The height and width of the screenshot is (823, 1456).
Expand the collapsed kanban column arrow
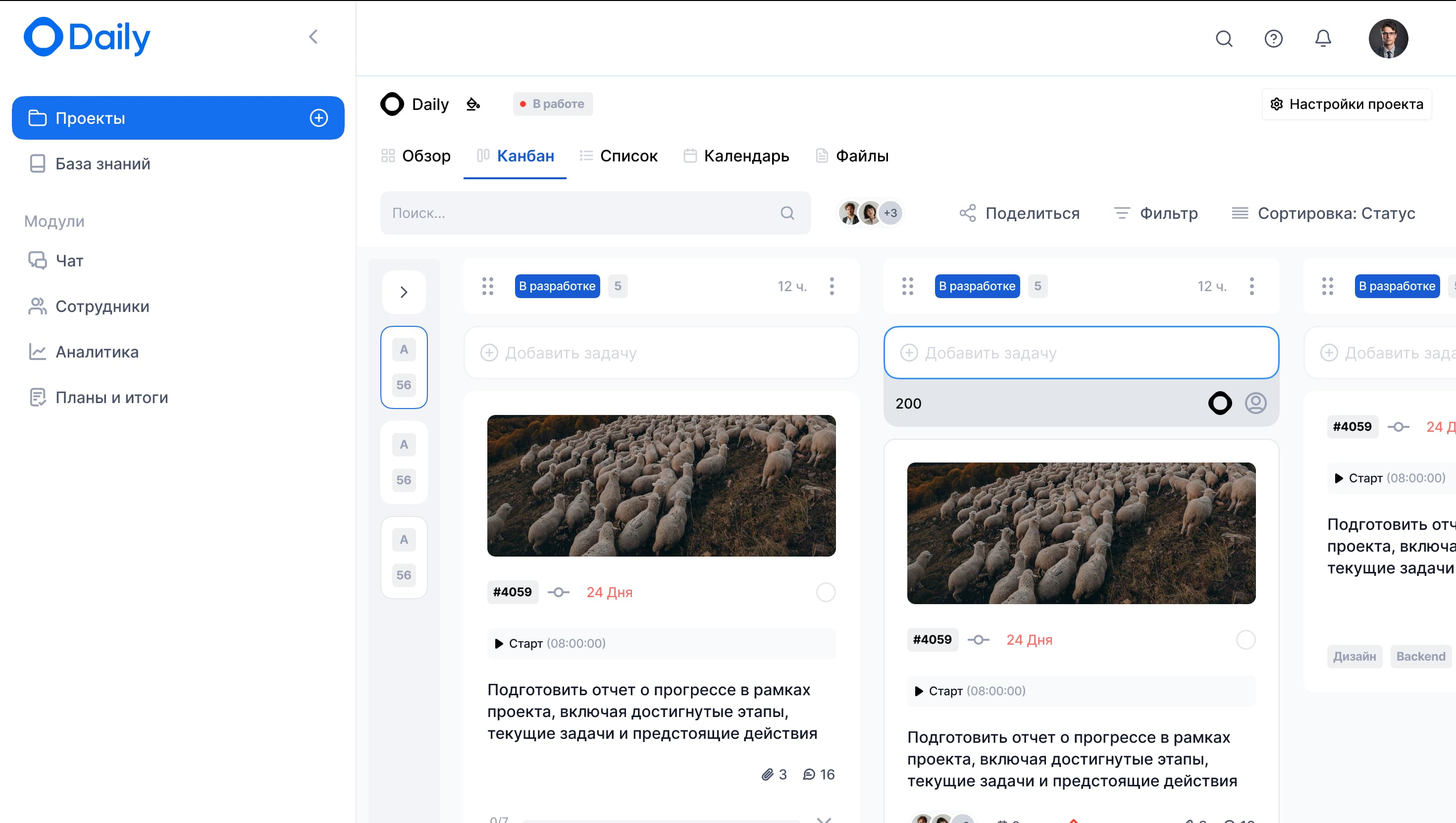pyautogui.click(x=404, y=292)
